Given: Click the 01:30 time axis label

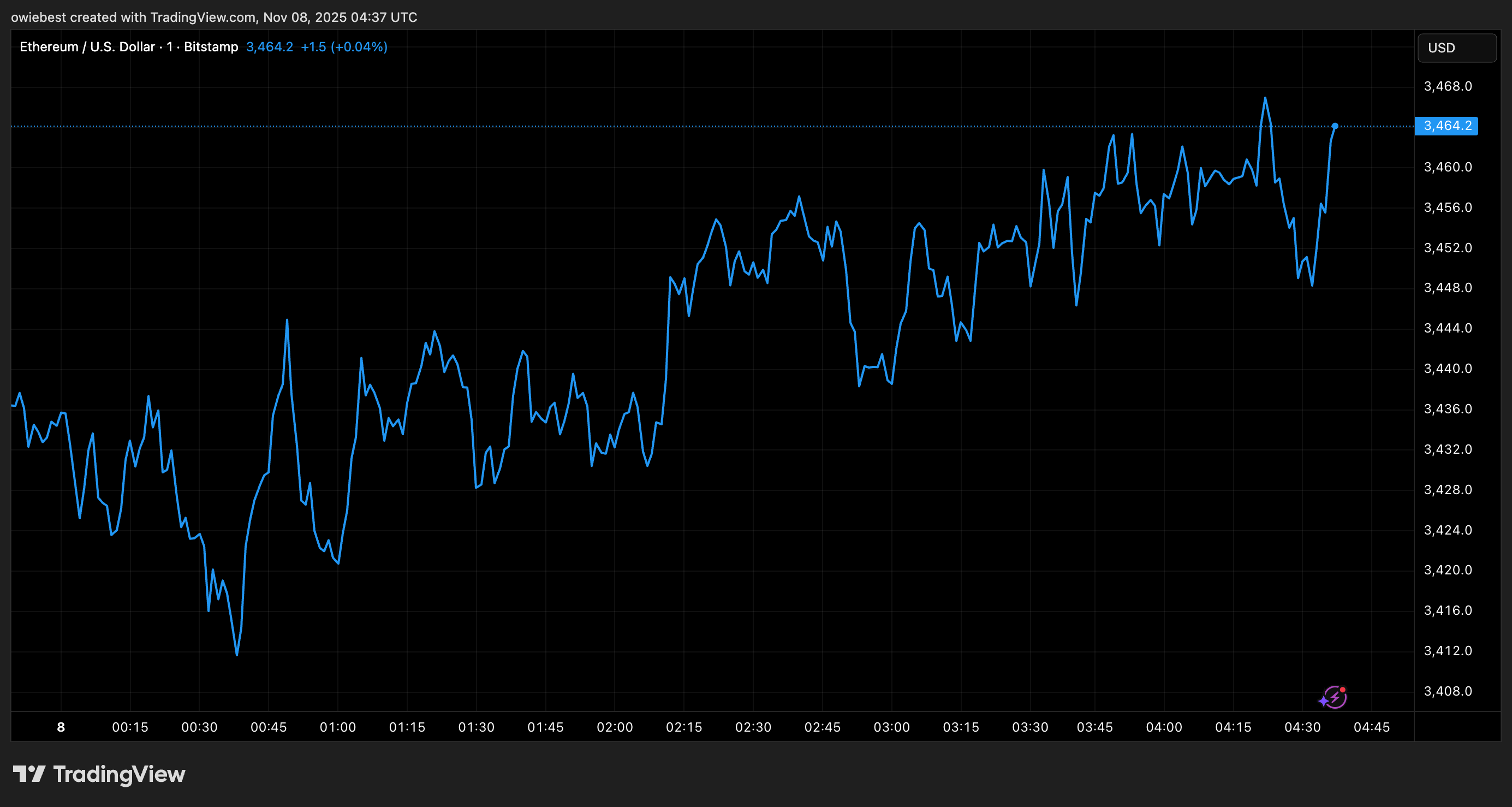Looking at the screenshot, I should (476, 727).
